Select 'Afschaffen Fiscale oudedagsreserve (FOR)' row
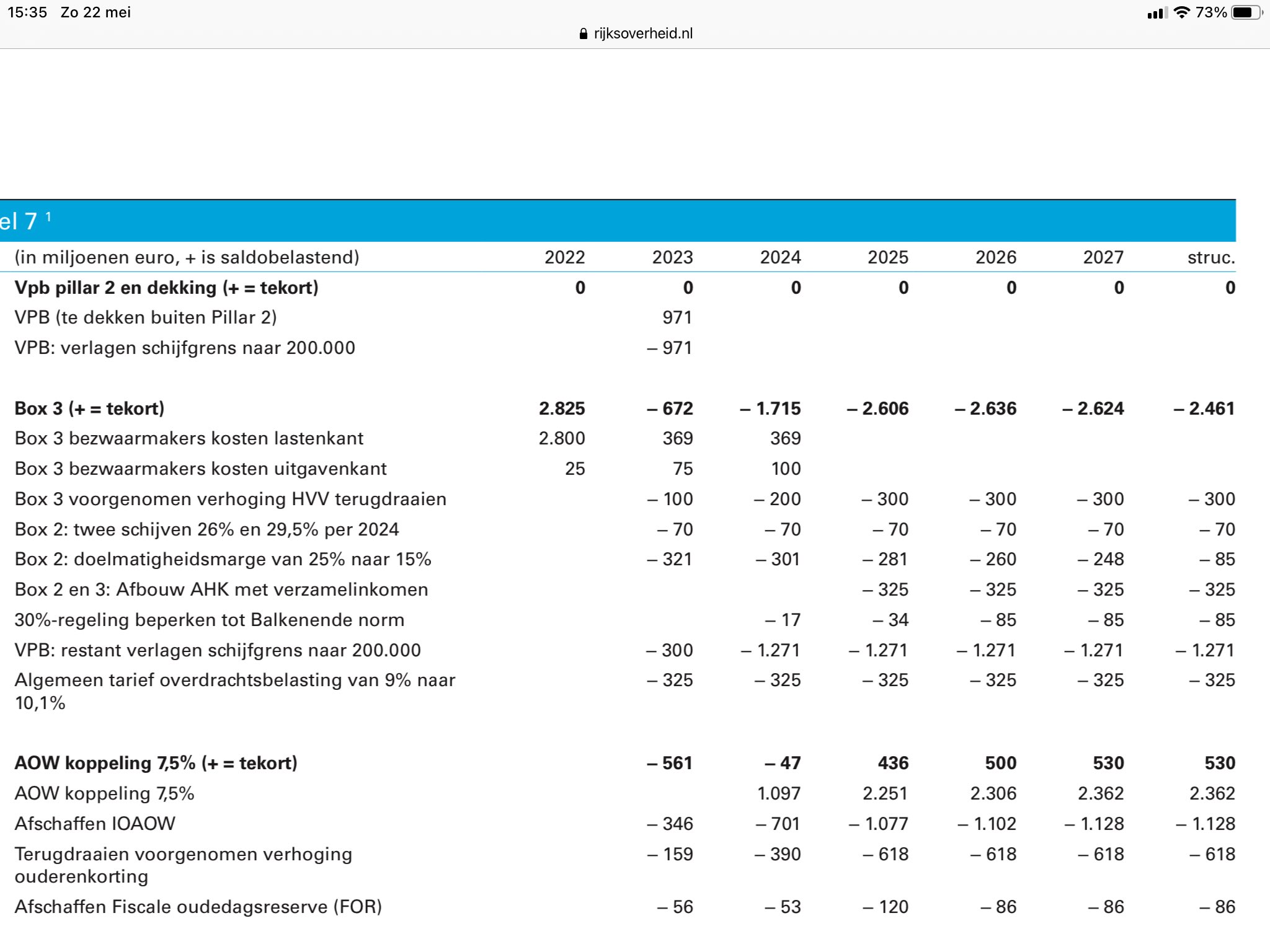 click(x=198, y=907)
